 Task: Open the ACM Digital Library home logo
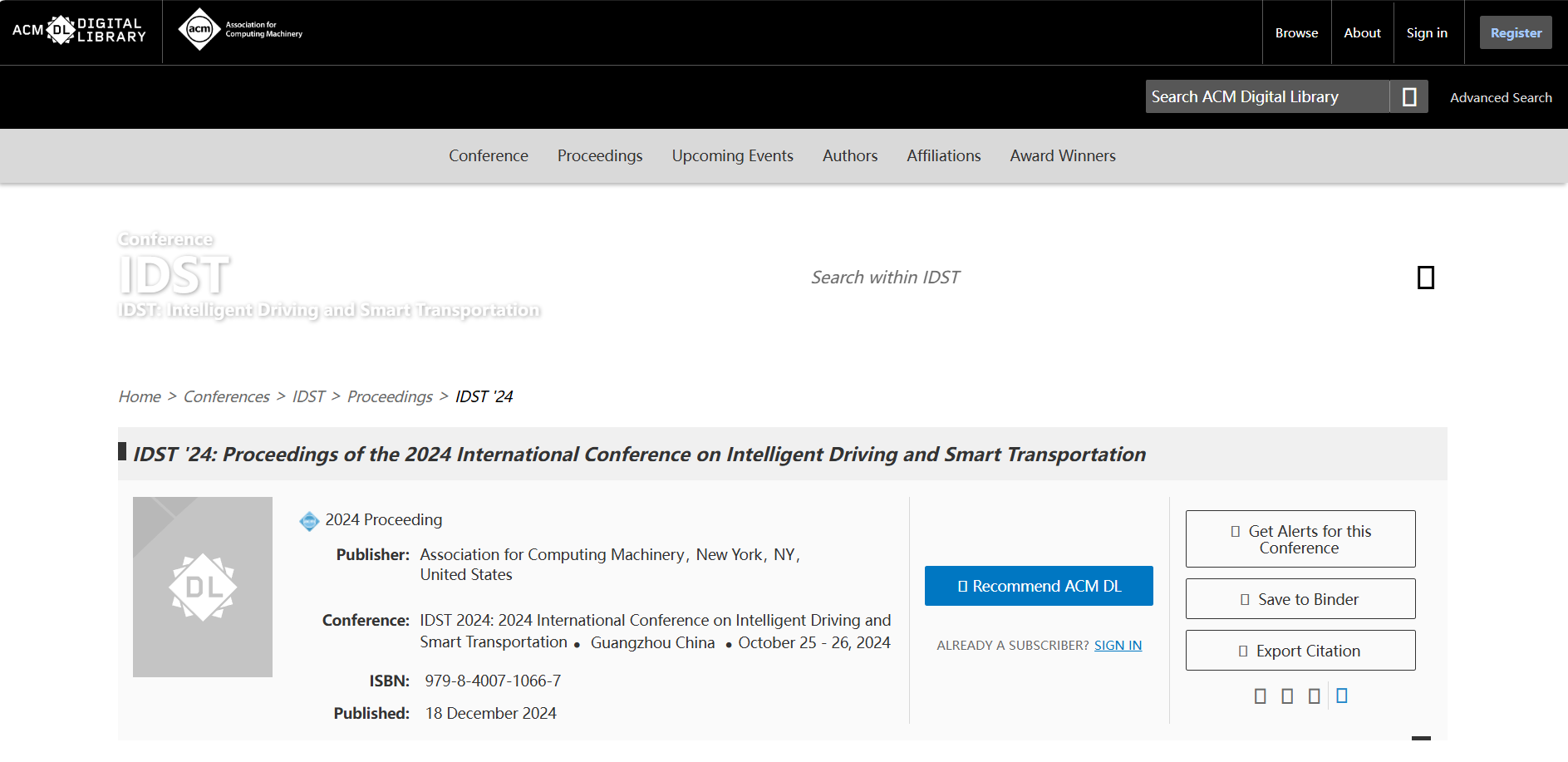click(80, 31)
